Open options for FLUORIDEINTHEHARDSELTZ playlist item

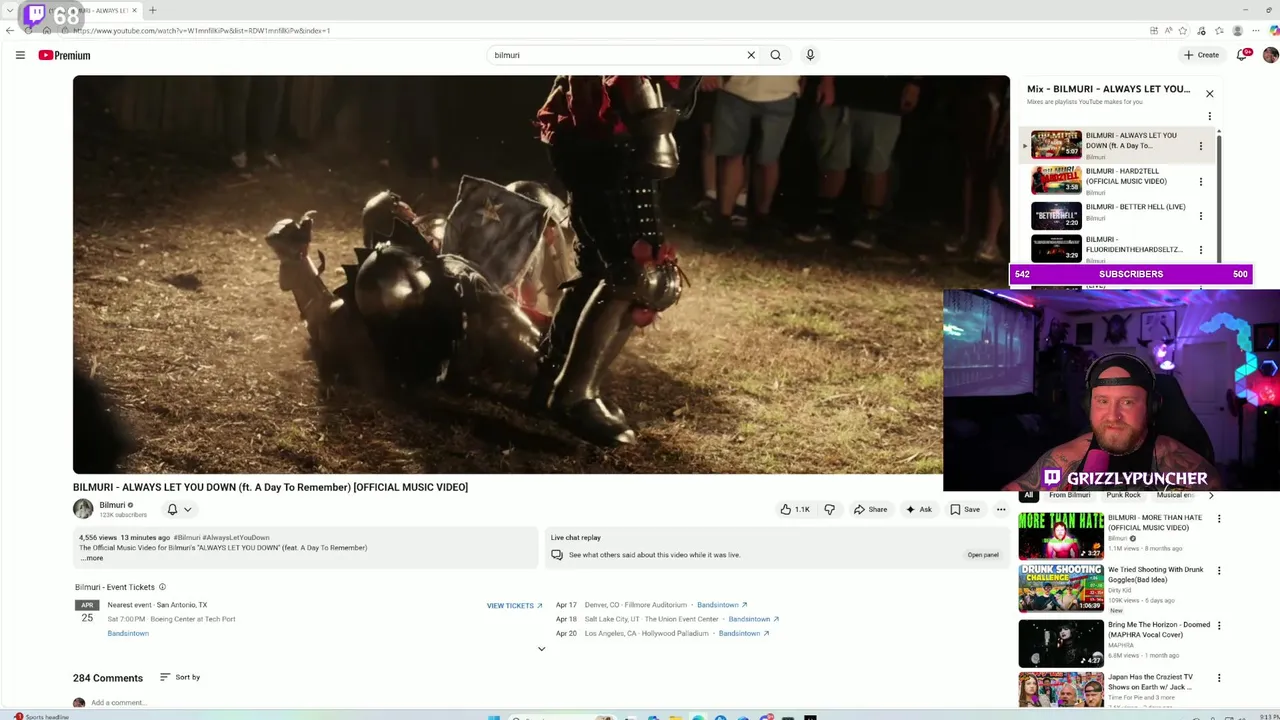[x=1201, y=250]
